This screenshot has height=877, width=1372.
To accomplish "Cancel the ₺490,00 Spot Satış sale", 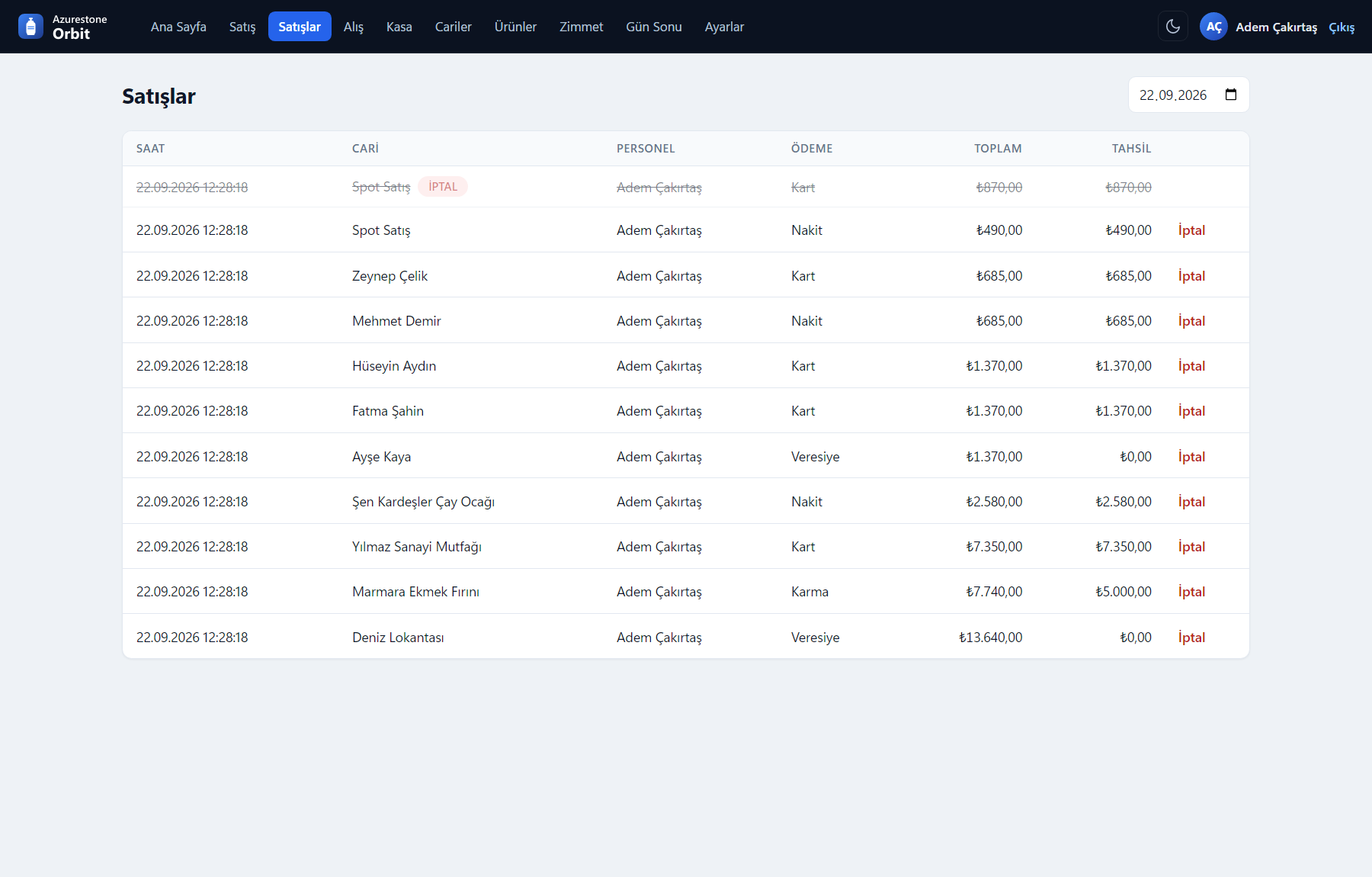I will point(1191,230).
